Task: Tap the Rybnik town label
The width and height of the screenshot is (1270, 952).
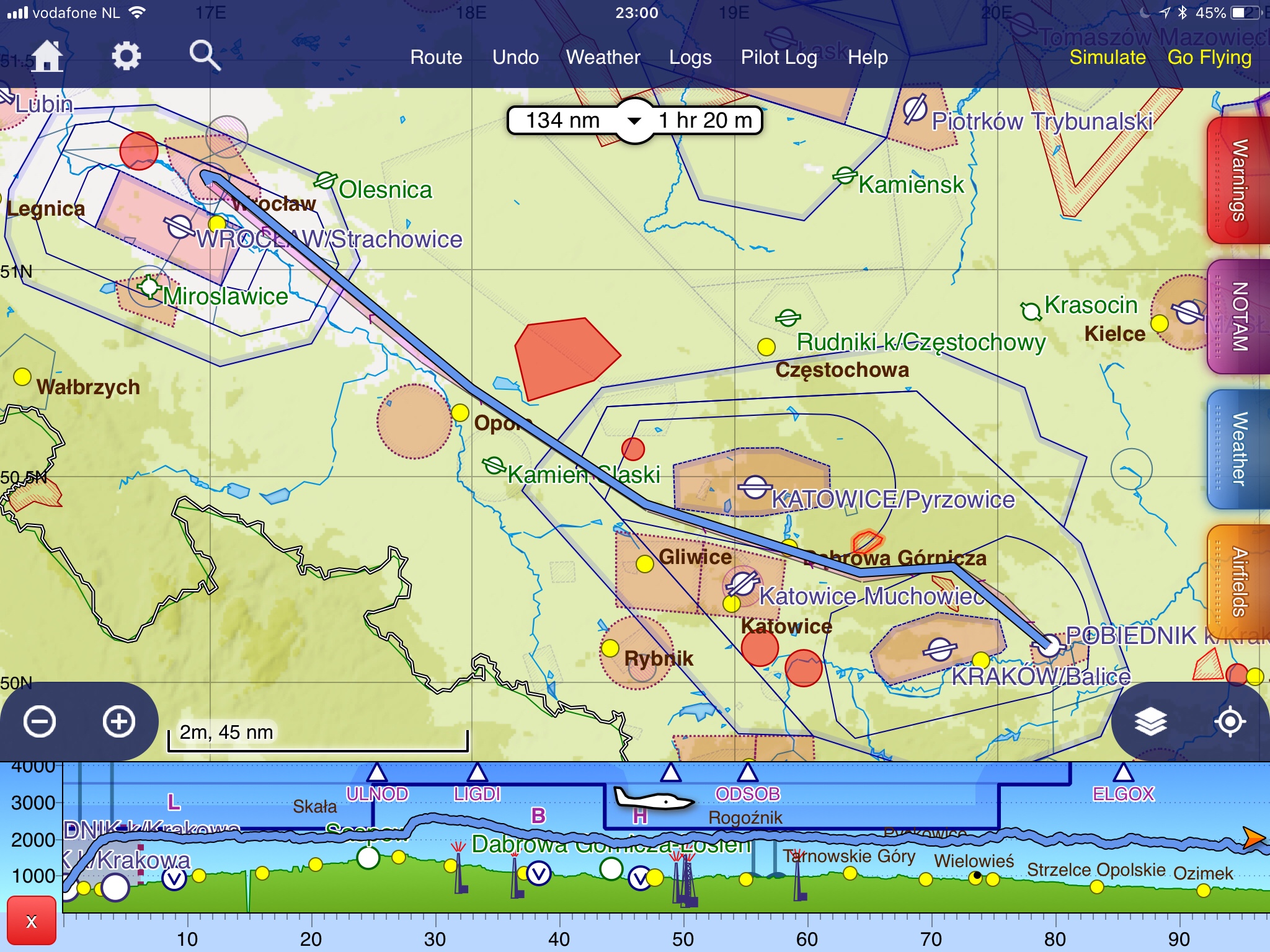Action: pos(659,658)
